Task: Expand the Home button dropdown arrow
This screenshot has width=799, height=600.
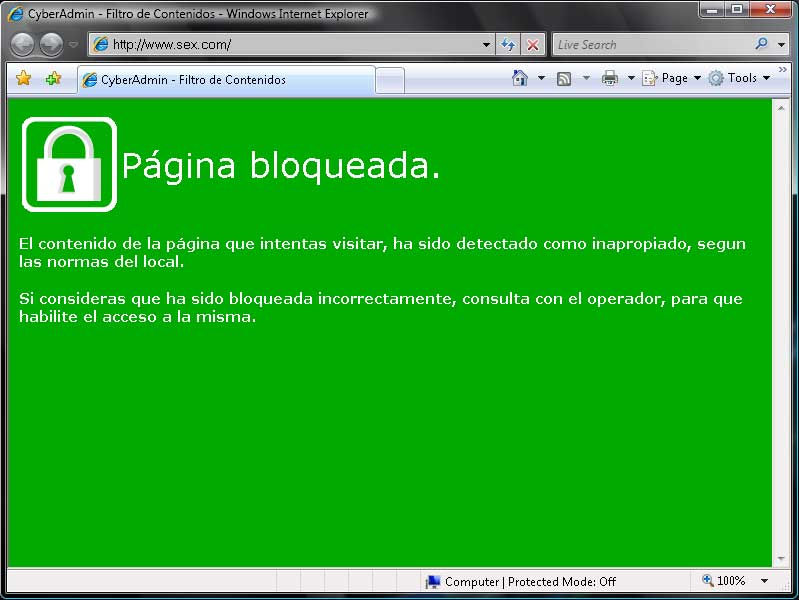Action: pyautogui.click(x=541, y=79)
